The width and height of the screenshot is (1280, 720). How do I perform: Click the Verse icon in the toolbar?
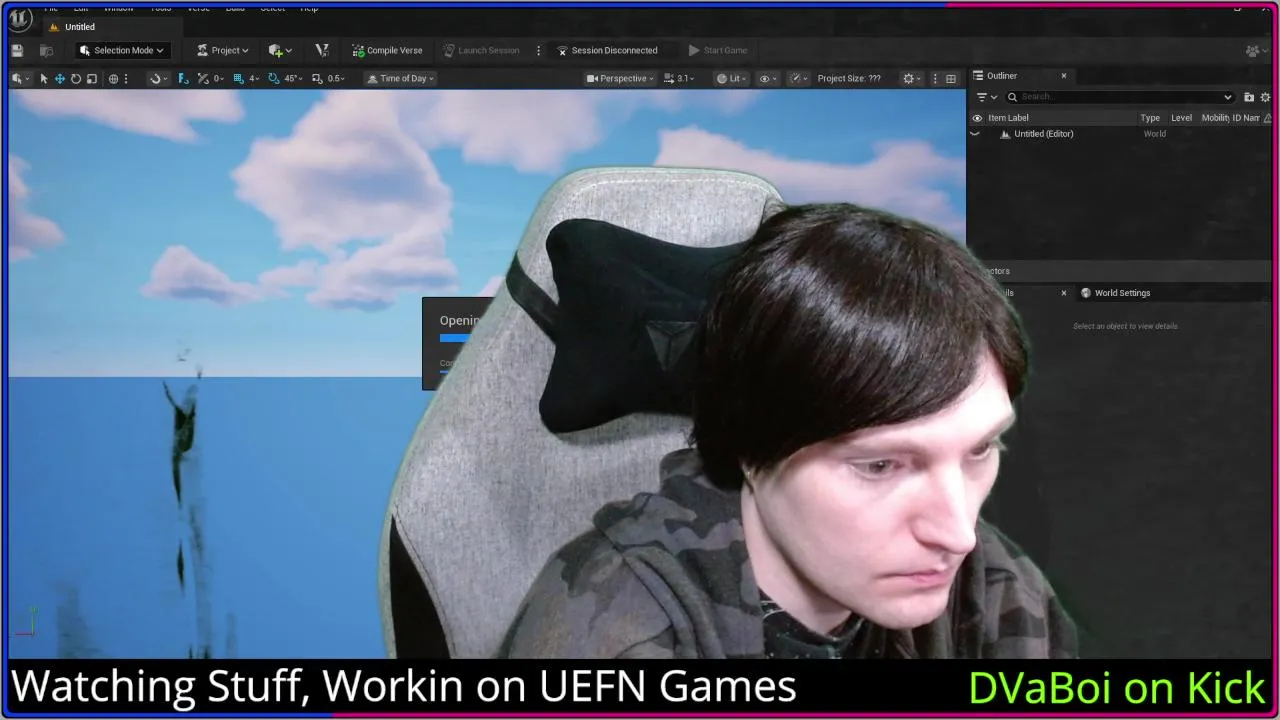(x=322, y=50)
